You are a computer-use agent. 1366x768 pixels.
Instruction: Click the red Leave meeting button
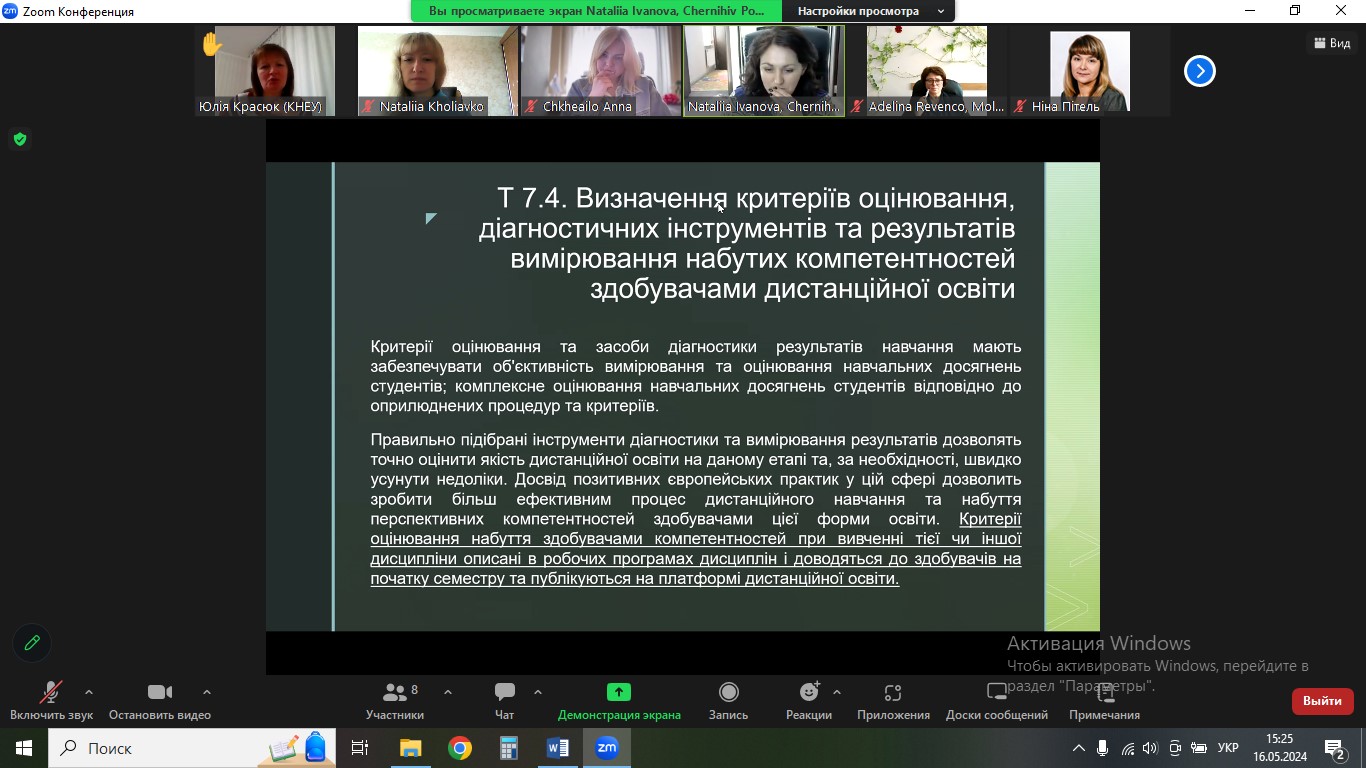click(1322, 701)
